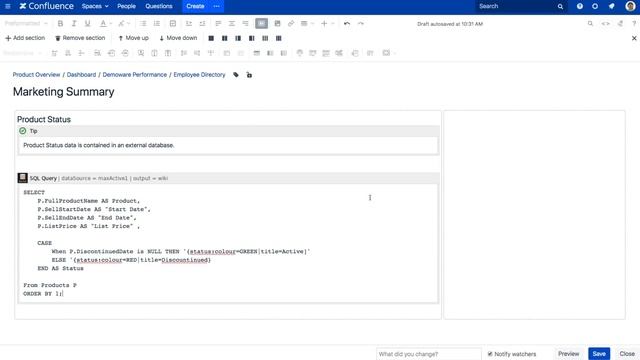Add a new section
Viewport: 640px width, 360px height.
[25, 38]
